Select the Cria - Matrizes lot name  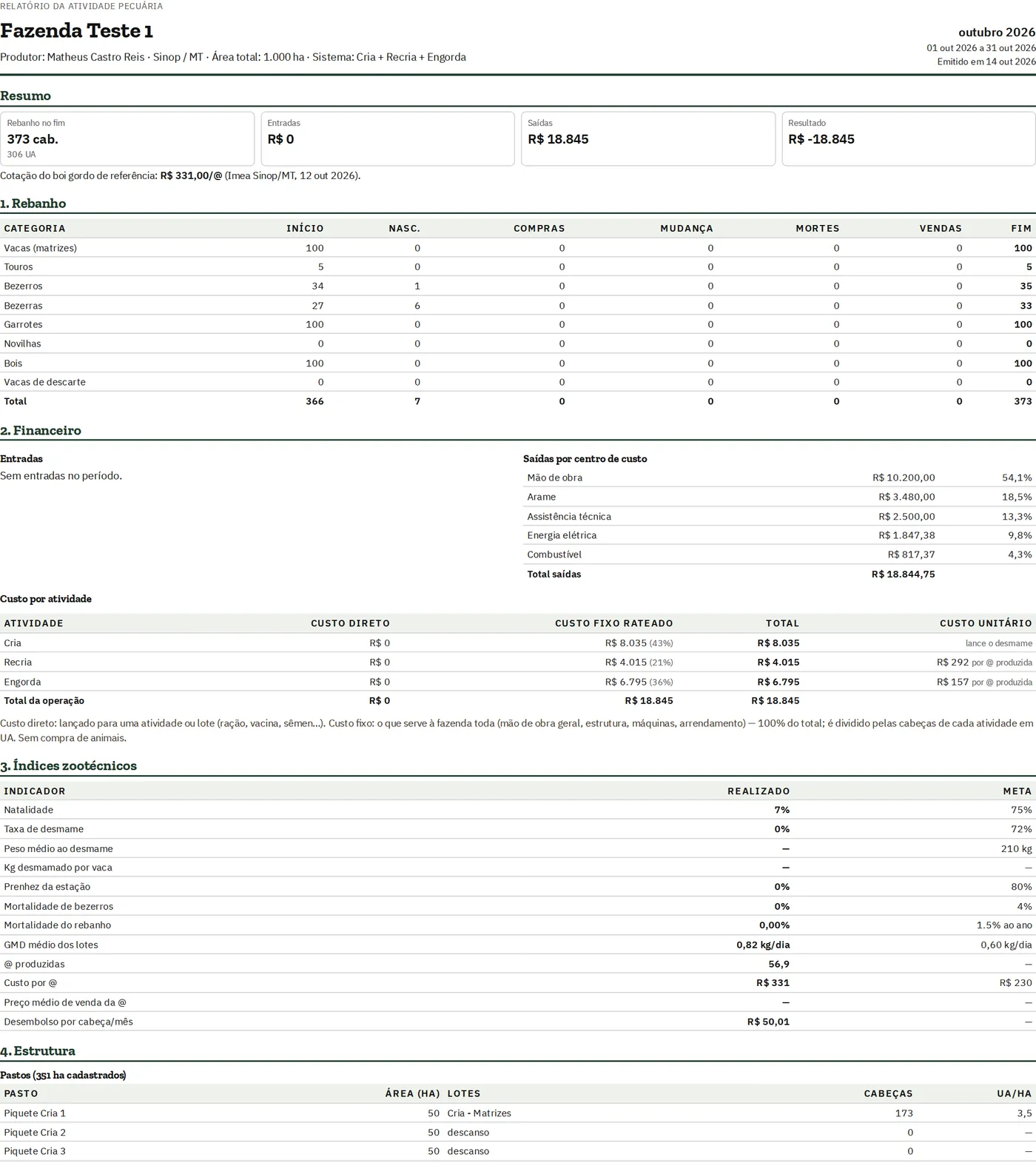[479, 1113]
